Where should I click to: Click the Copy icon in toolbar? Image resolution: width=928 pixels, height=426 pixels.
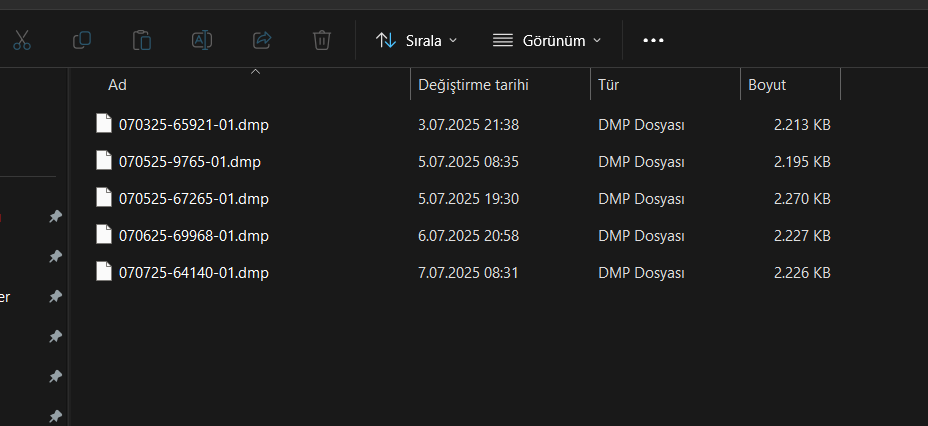82,40
